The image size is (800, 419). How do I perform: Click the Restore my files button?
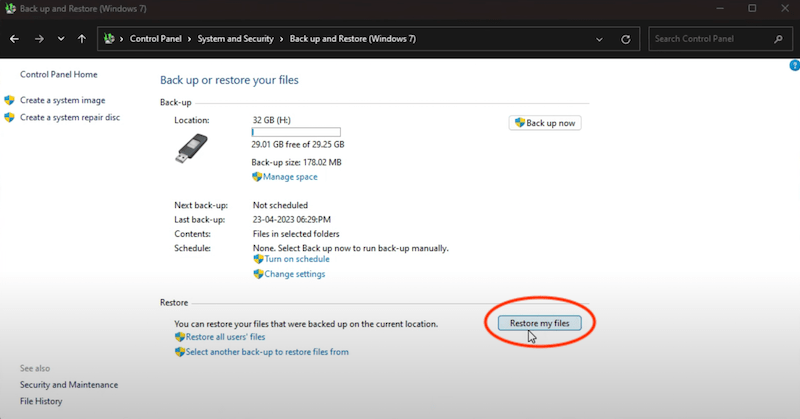click(x=539, y=323)
